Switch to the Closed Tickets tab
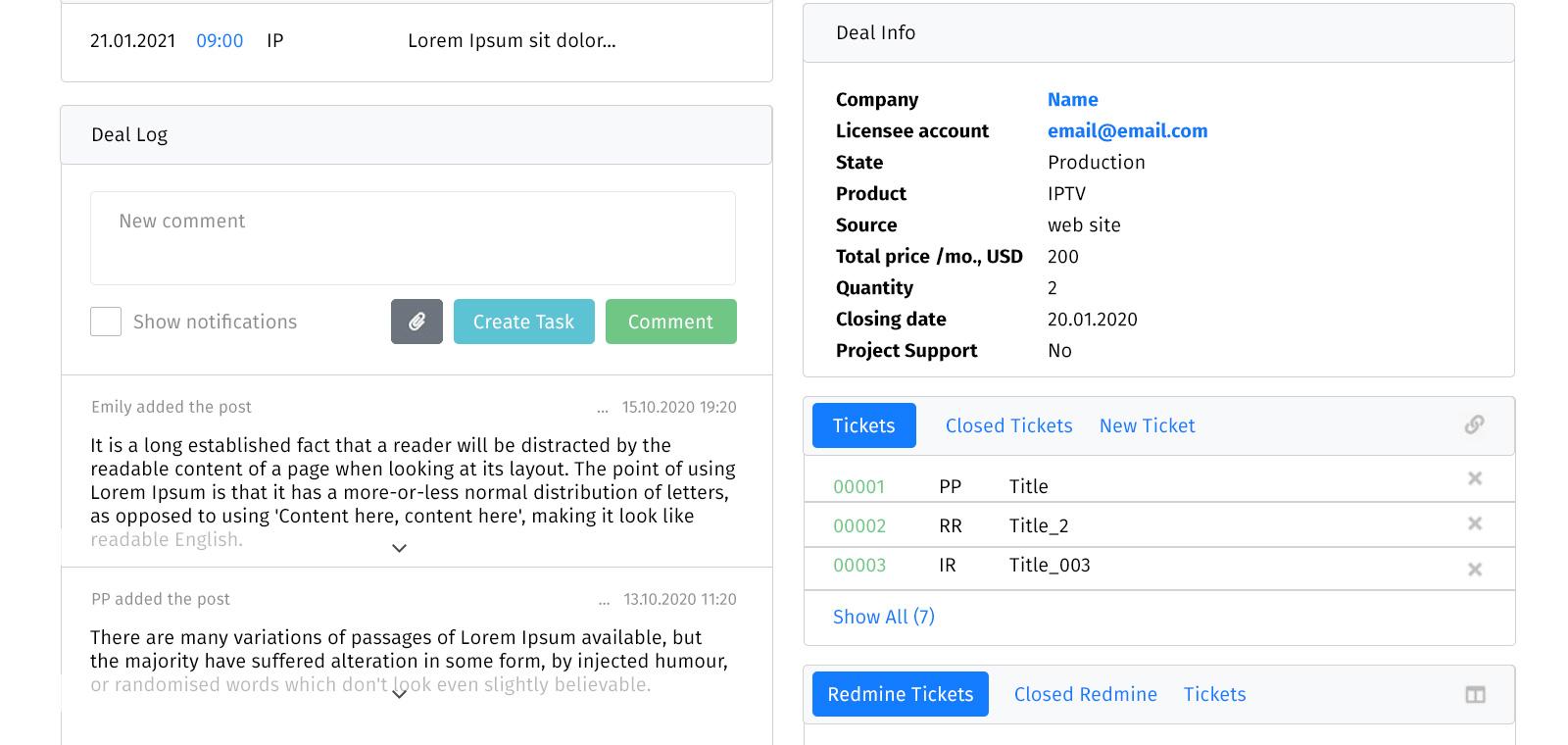This screenshot has width=1568, height=745. (1008, 425)
